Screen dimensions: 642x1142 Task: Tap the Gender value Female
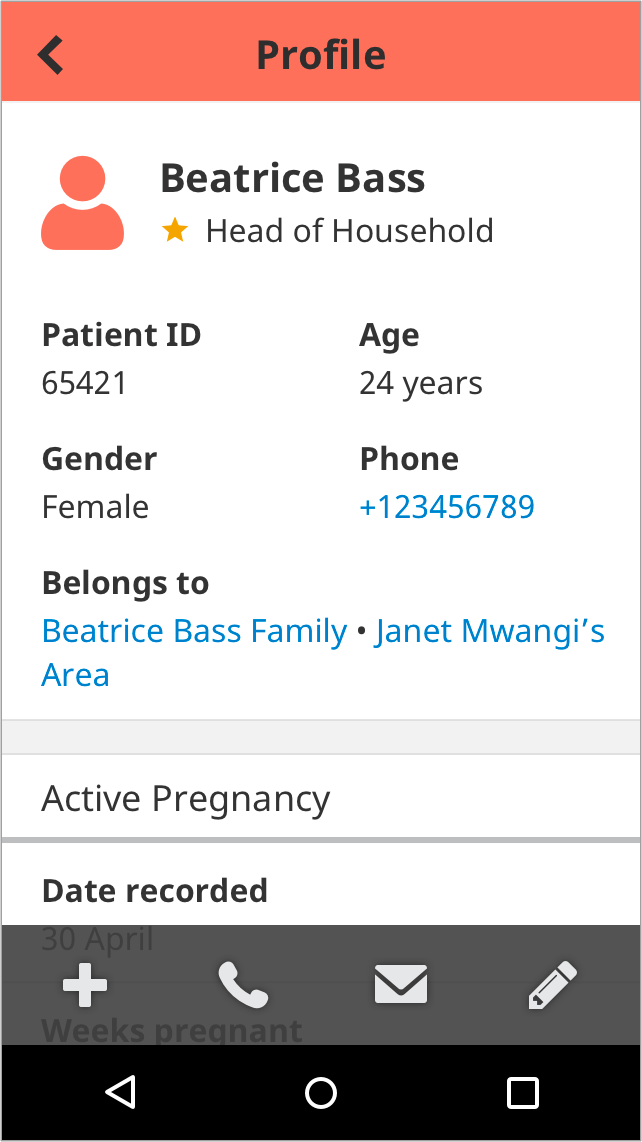click(x=95, y=507)
